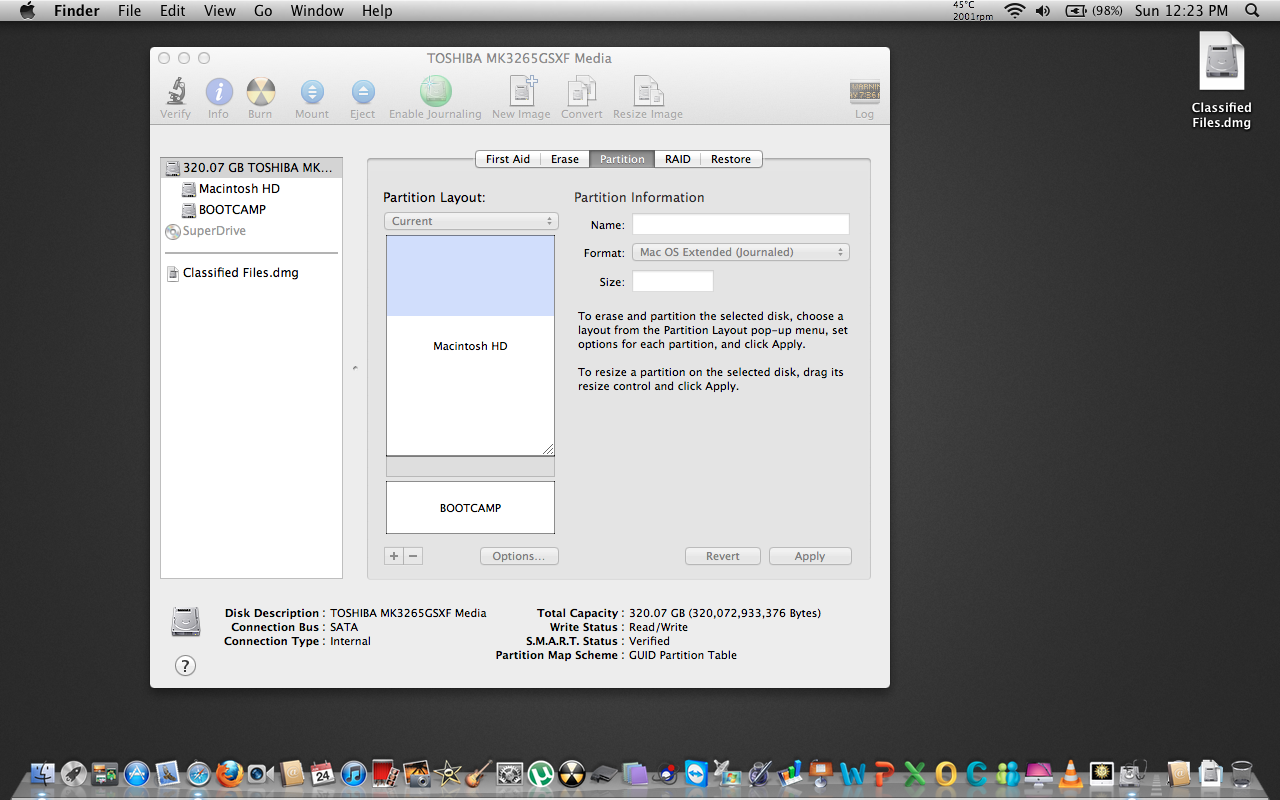Select the Partition tab
Viewport: 1280px width, 800px height.
point(622,159)
